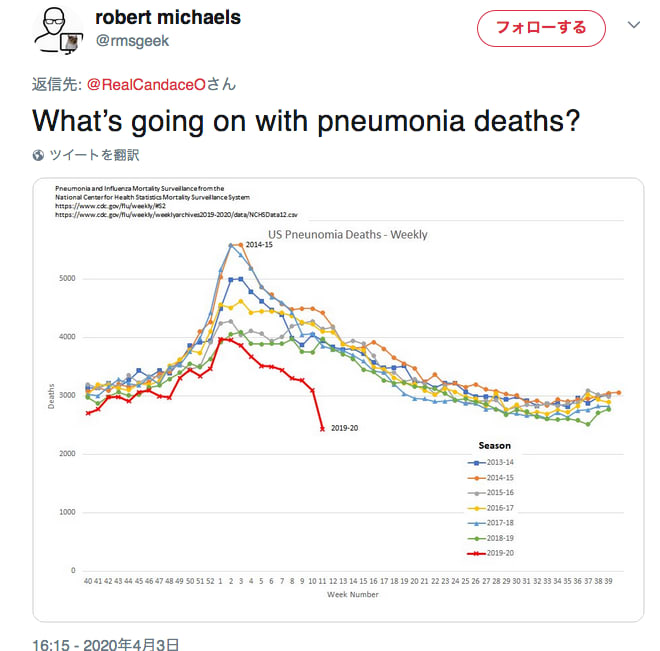Select the 2016-17 legend marker
The width and height of the screenshot is (660, 651).
click(476, 508)
